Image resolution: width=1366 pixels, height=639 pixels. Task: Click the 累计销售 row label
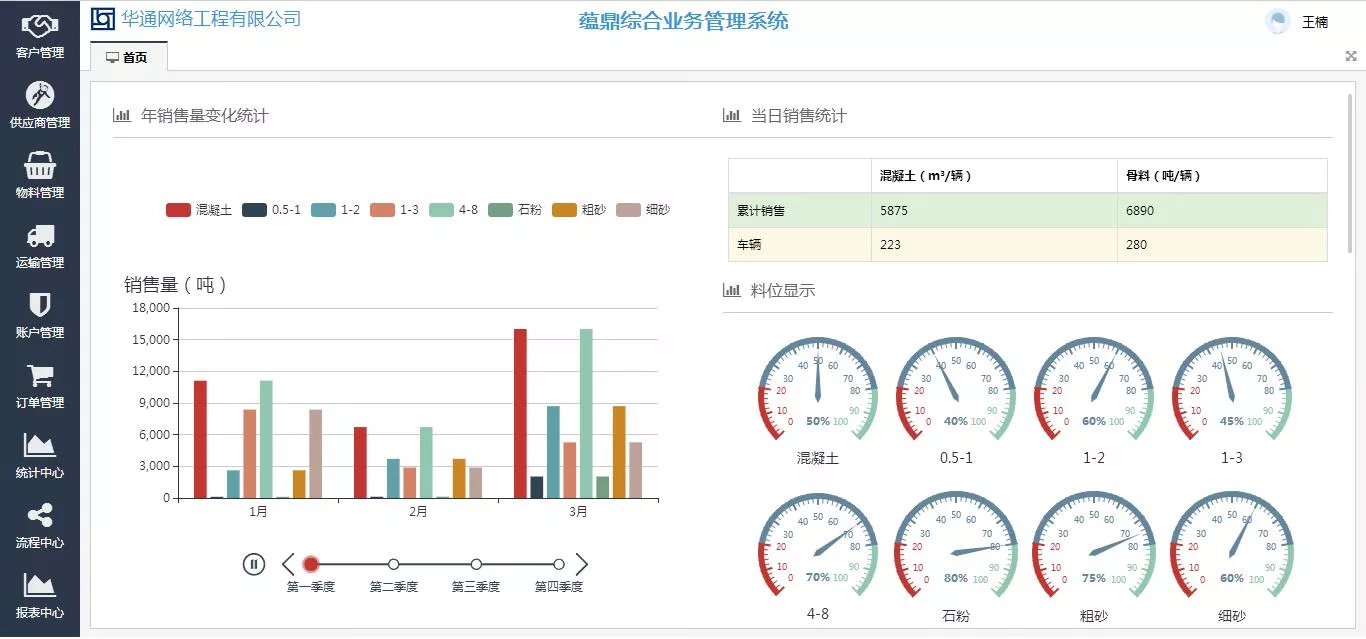click(762, 211)
